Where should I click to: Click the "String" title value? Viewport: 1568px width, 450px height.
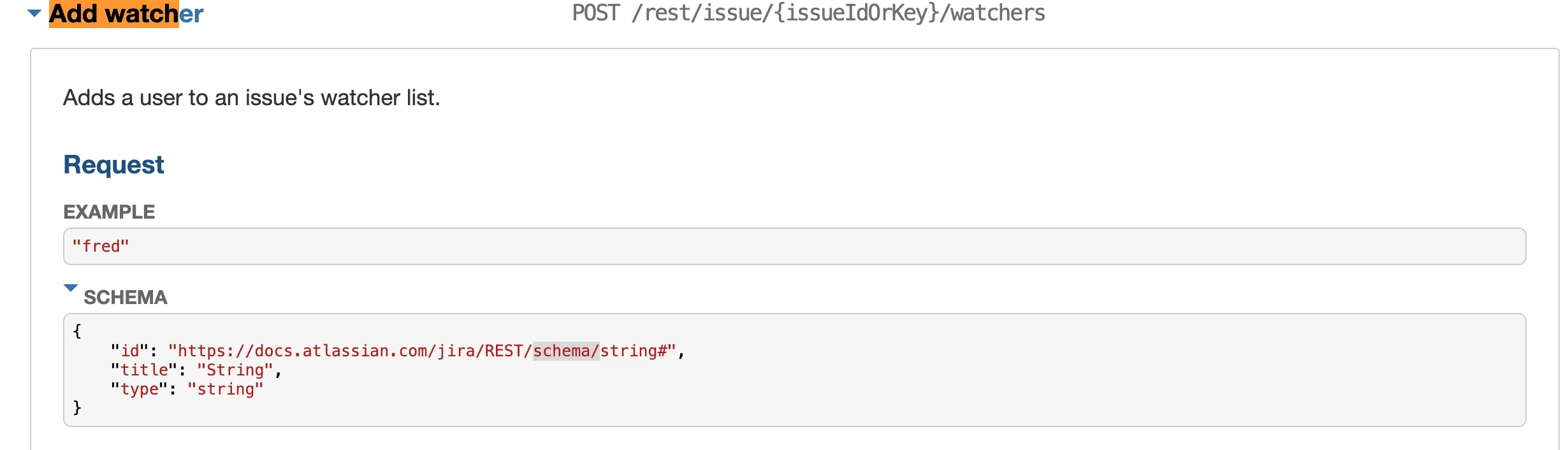tap(235, 370)
